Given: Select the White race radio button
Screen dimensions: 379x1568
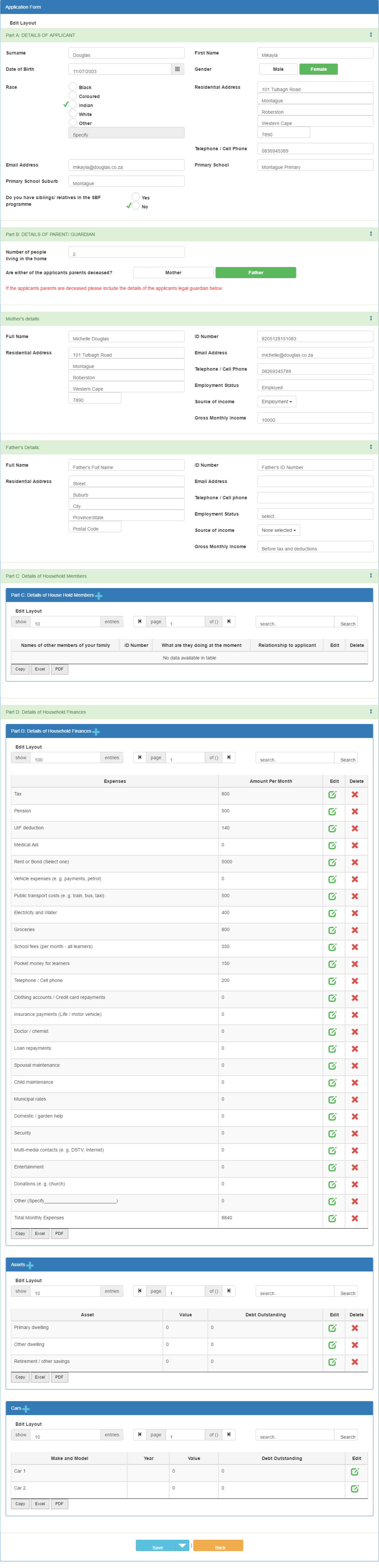Looking at the screenshot, I should click(73, 113).
